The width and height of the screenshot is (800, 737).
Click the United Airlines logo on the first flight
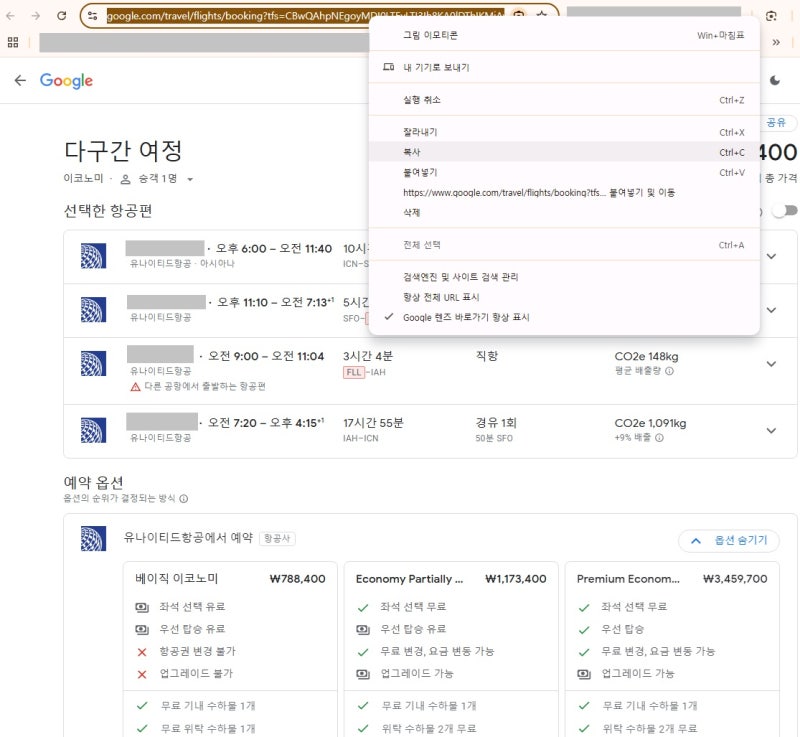(95, 257)
